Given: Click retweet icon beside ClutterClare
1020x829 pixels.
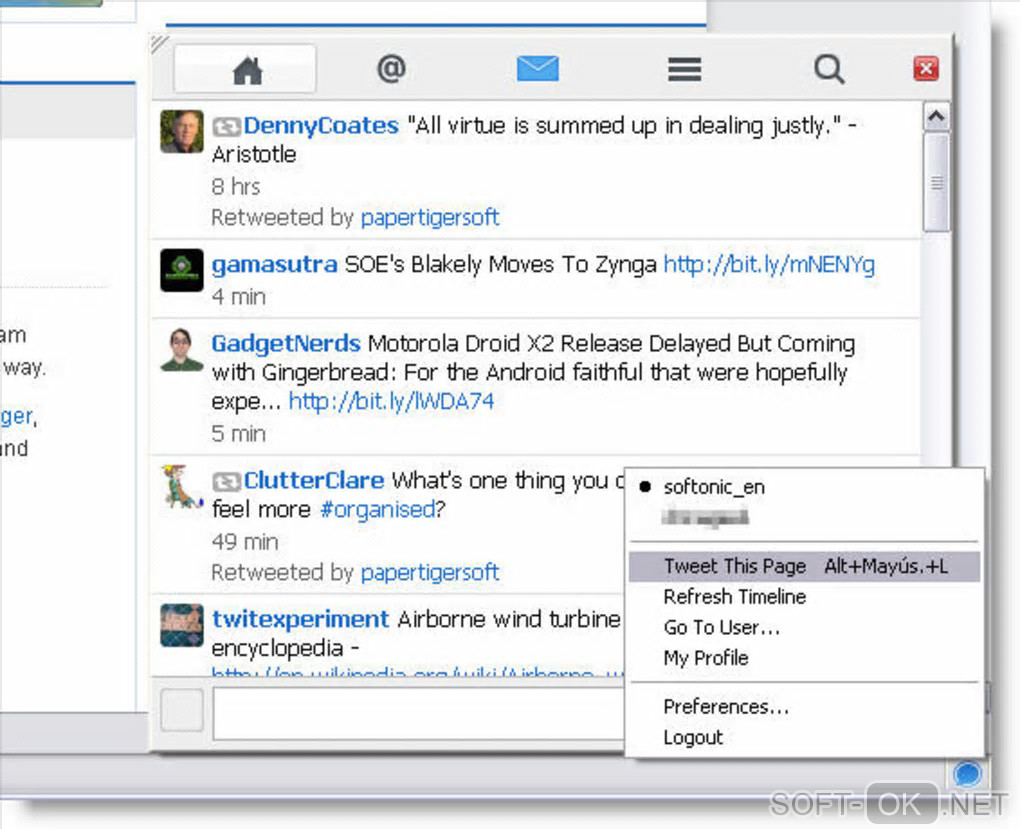Looking at the screenshot, I should [x=226, y=482].
